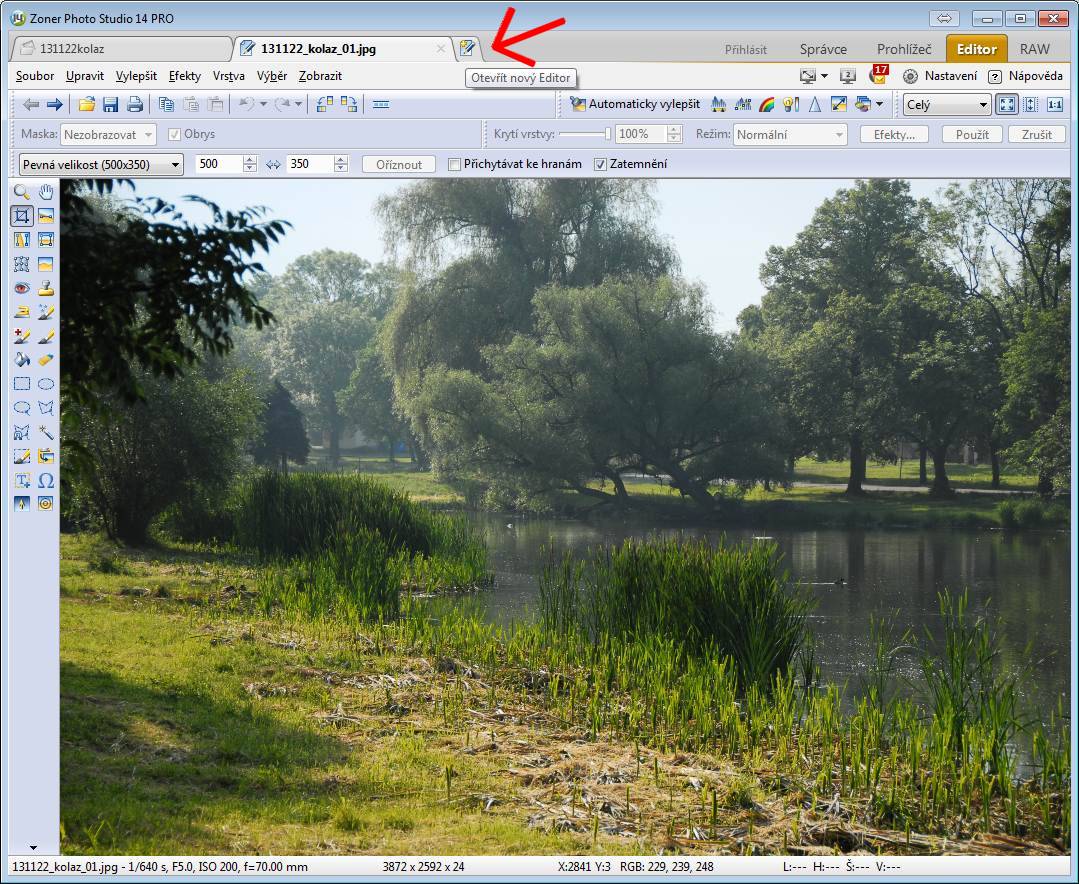Select the Red eye reduction tool

(x=22, y=288)
